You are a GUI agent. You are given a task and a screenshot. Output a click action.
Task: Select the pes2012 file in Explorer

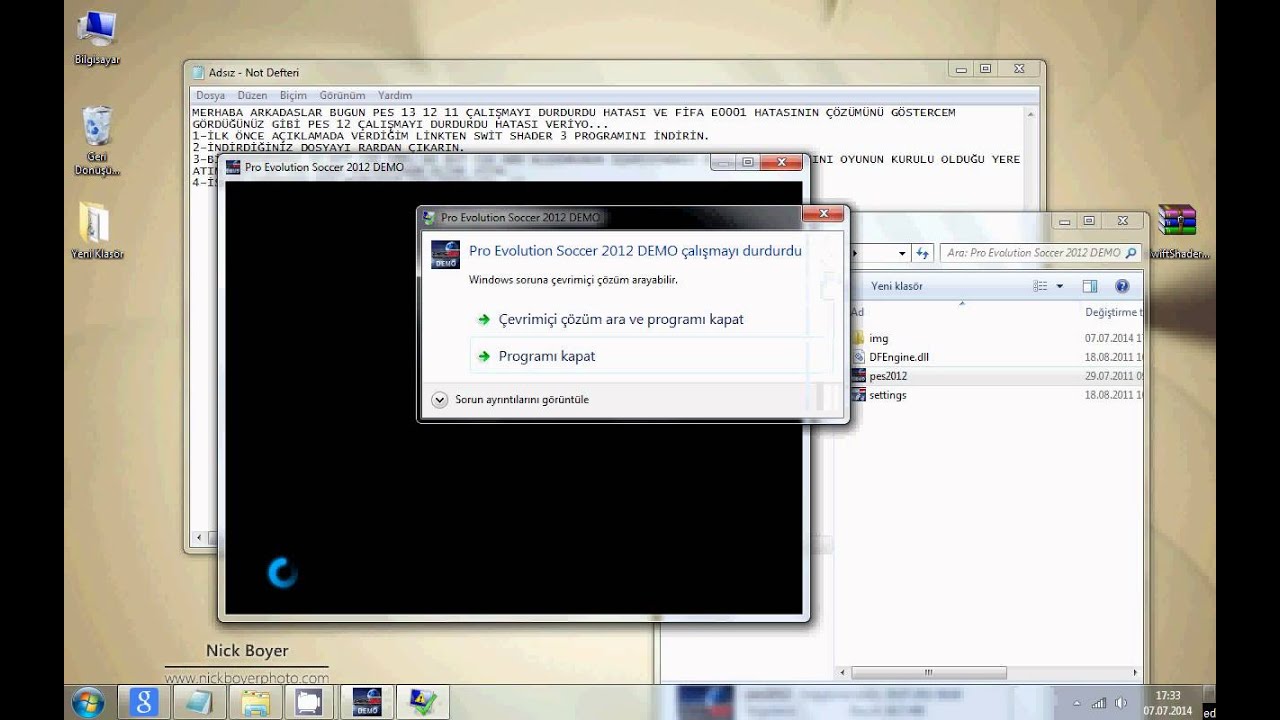tap(888, 376)
